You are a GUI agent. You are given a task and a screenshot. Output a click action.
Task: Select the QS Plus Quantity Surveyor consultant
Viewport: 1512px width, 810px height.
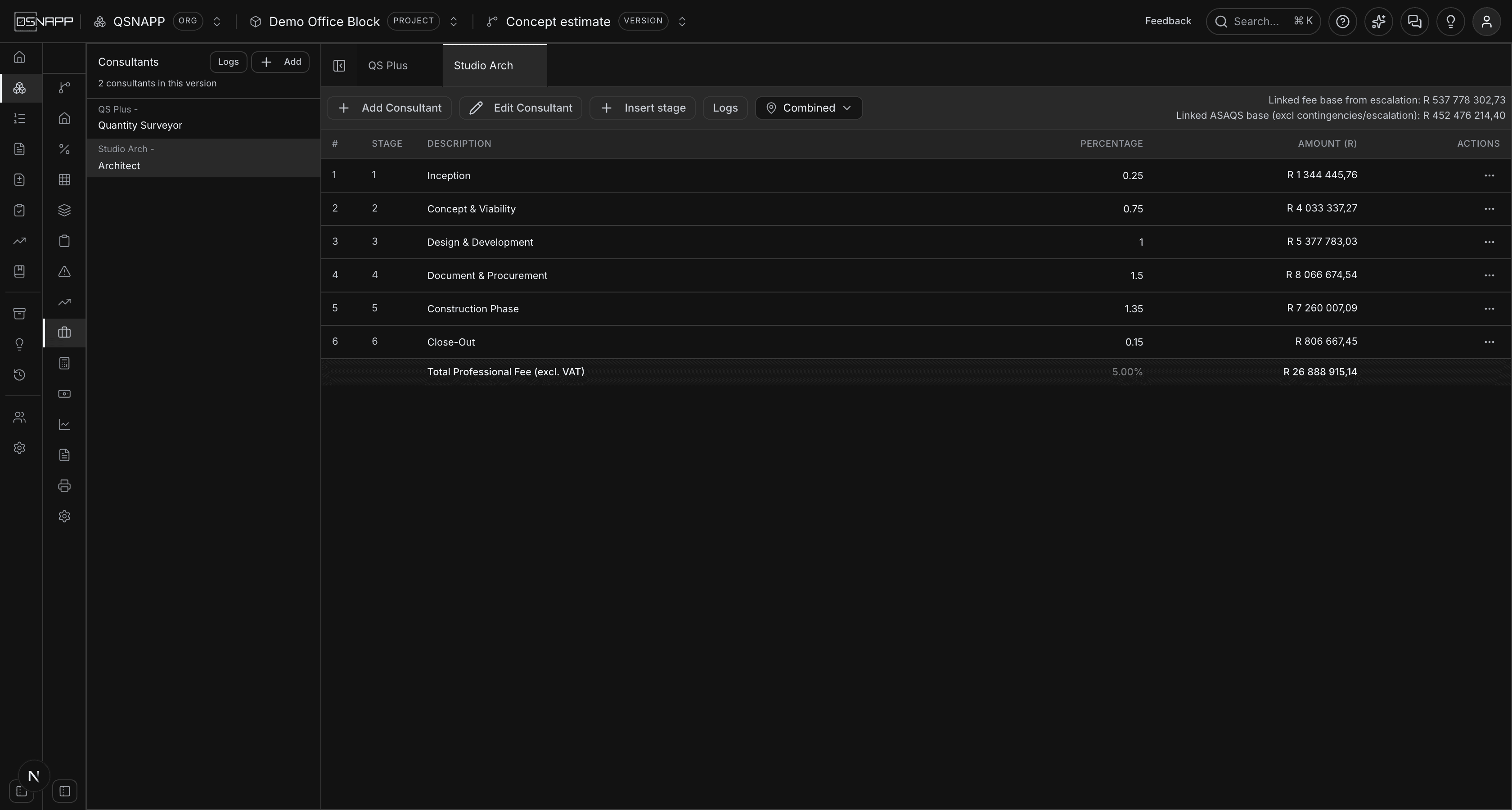tap(203, 118)
